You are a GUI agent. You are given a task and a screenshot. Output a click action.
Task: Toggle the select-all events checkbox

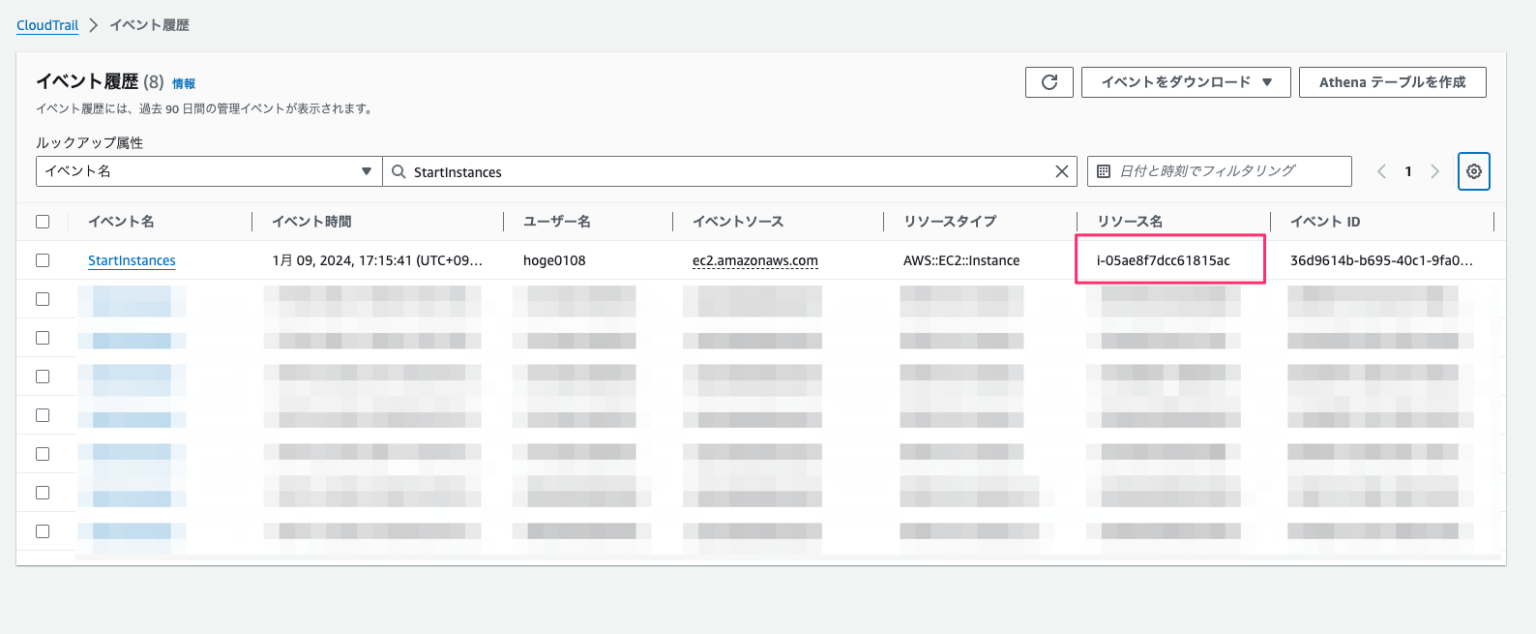click(42, 221)
